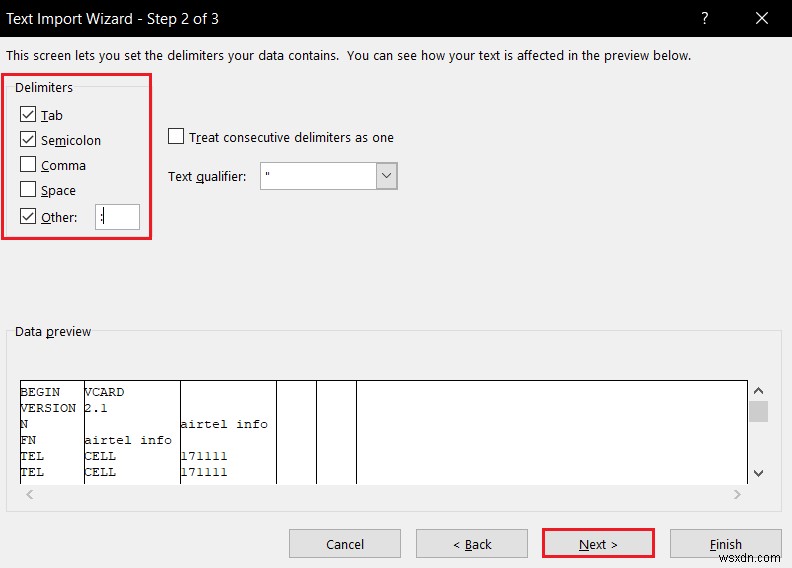Open the help question mark icon
Viewport: 792px width, 568px height.
[705, 19]
